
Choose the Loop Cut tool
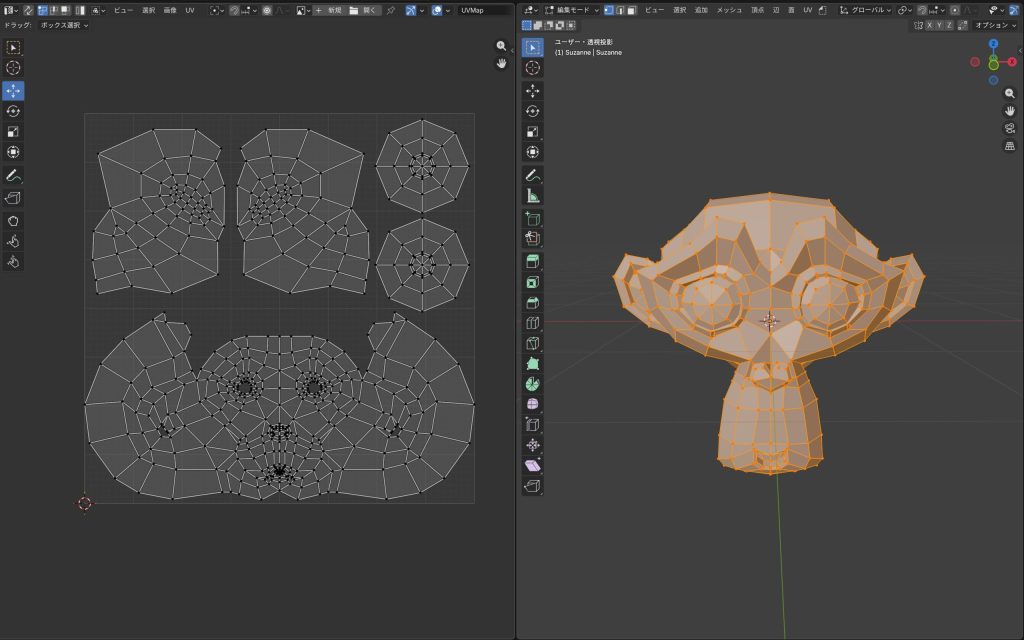[533, 322]
